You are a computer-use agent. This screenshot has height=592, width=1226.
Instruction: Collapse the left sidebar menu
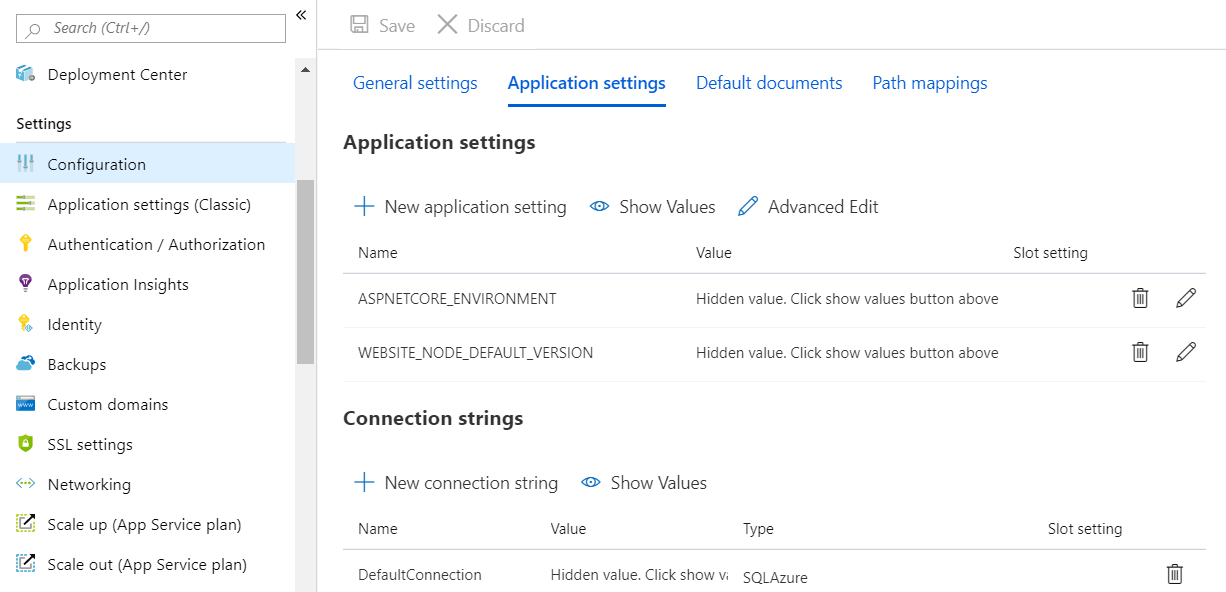click(x=301, y=14)
